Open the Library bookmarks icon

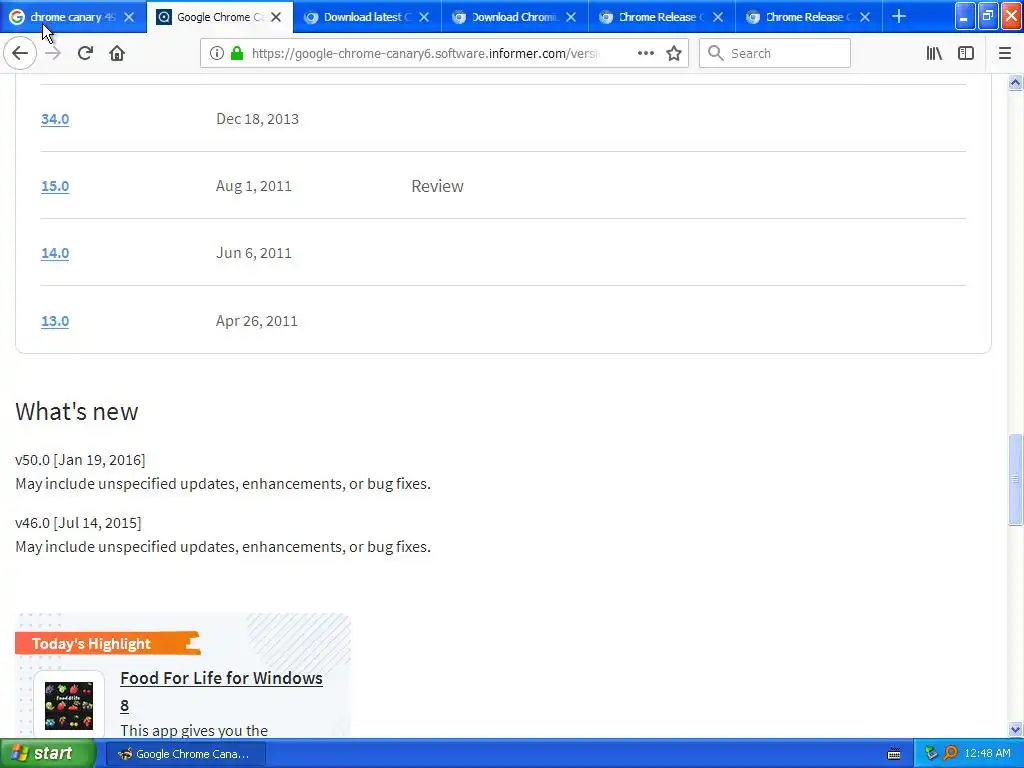[x=934, y=53]
